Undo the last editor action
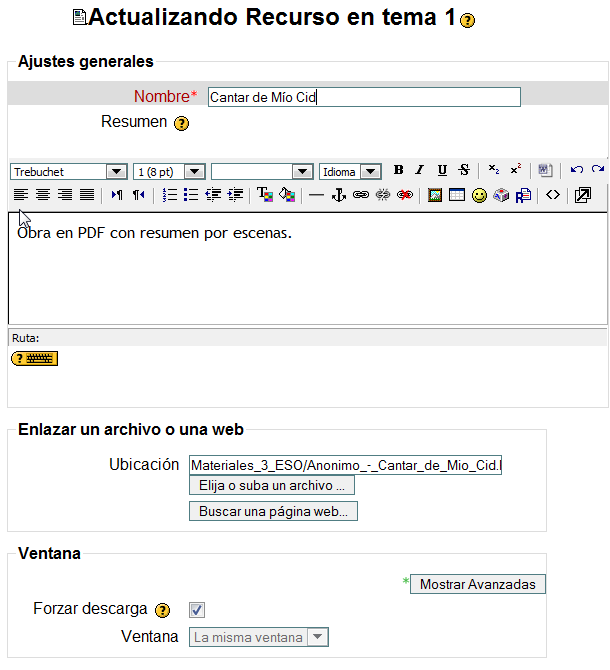 [x=577, y=171]
